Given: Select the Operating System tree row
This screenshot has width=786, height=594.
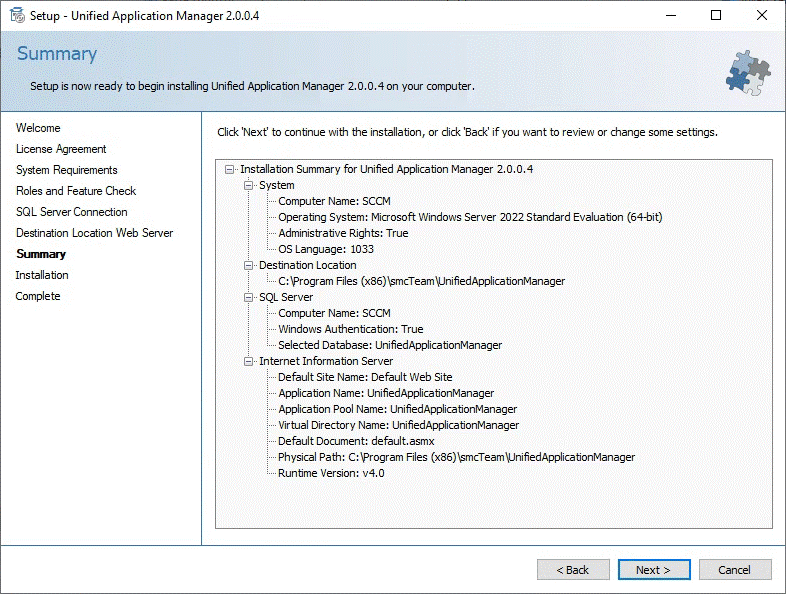Looking at the screenshot, I should (x=470, y=218).
